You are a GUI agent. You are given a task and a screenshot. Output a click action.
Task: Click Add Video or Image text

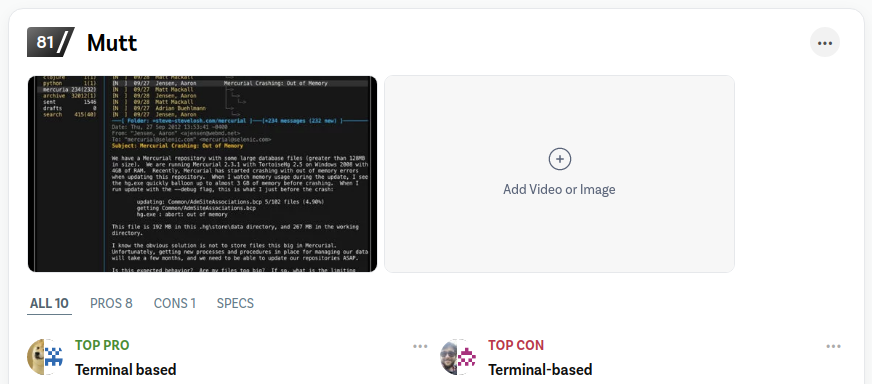pos(559,189)
